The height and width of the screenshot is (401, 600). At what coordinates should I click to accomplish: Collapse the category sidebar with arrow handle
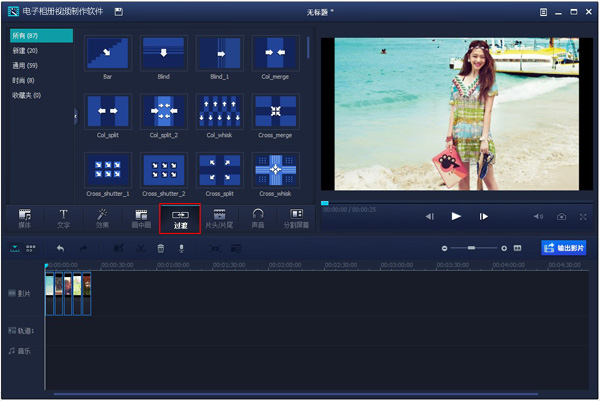pos(76,116)
